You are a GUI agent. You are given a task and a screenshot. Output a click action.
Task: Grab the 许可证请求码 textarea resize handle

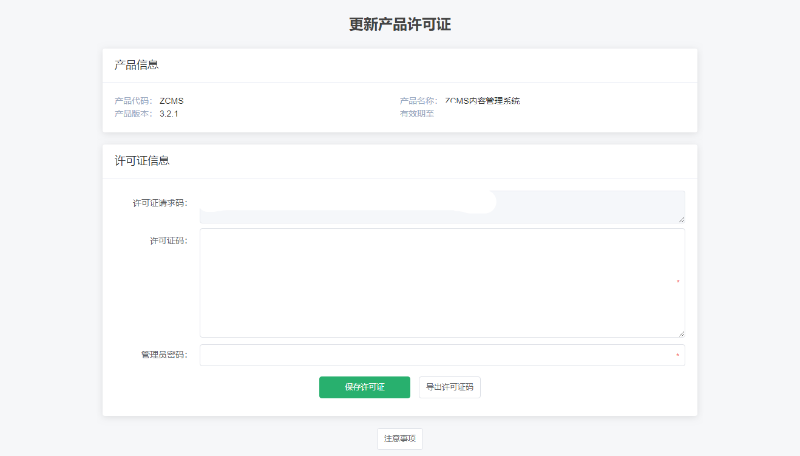pyautogui.click(x=681, y=220)
